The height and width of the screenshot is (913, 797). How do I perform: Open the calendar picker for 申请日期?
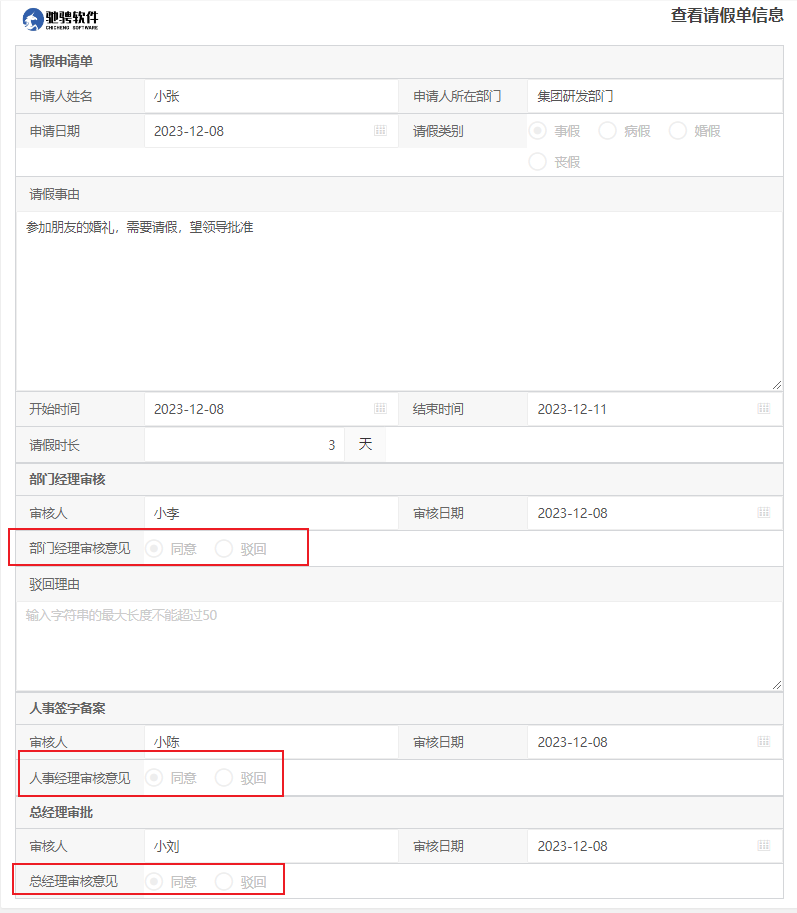click(x=380, y=131)
